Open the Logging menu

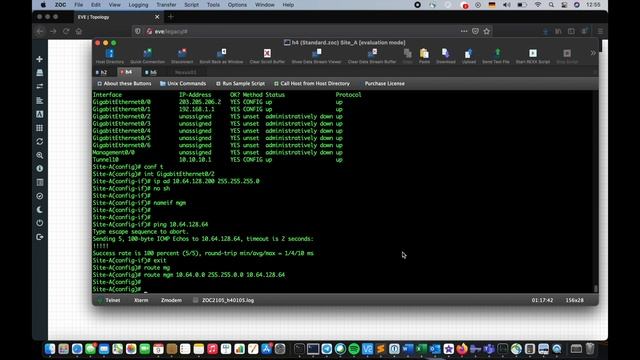tap(138, 5)
